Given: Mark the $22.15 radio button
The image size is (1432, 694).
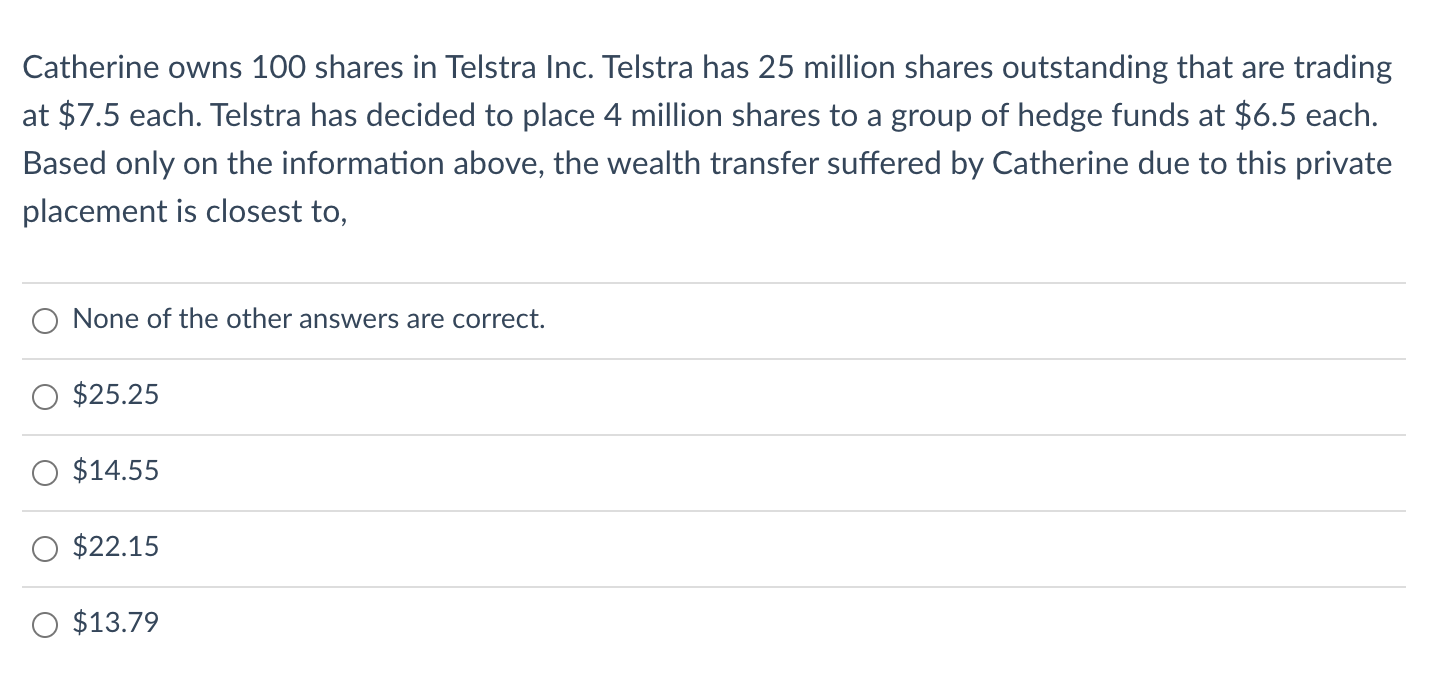Looking at the screenshot, I should (x=45, y=549).
